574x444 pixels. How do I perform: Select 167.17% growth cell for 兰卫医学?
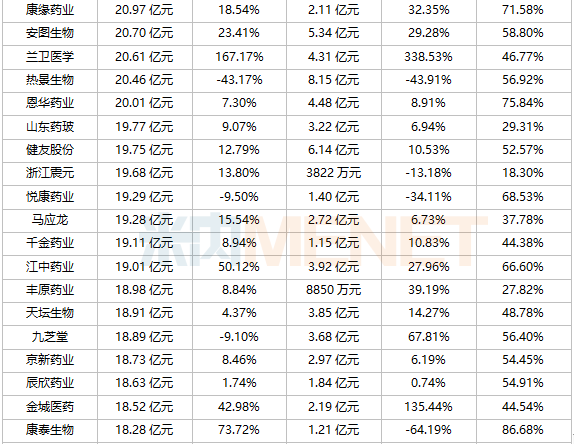(239, 57)
